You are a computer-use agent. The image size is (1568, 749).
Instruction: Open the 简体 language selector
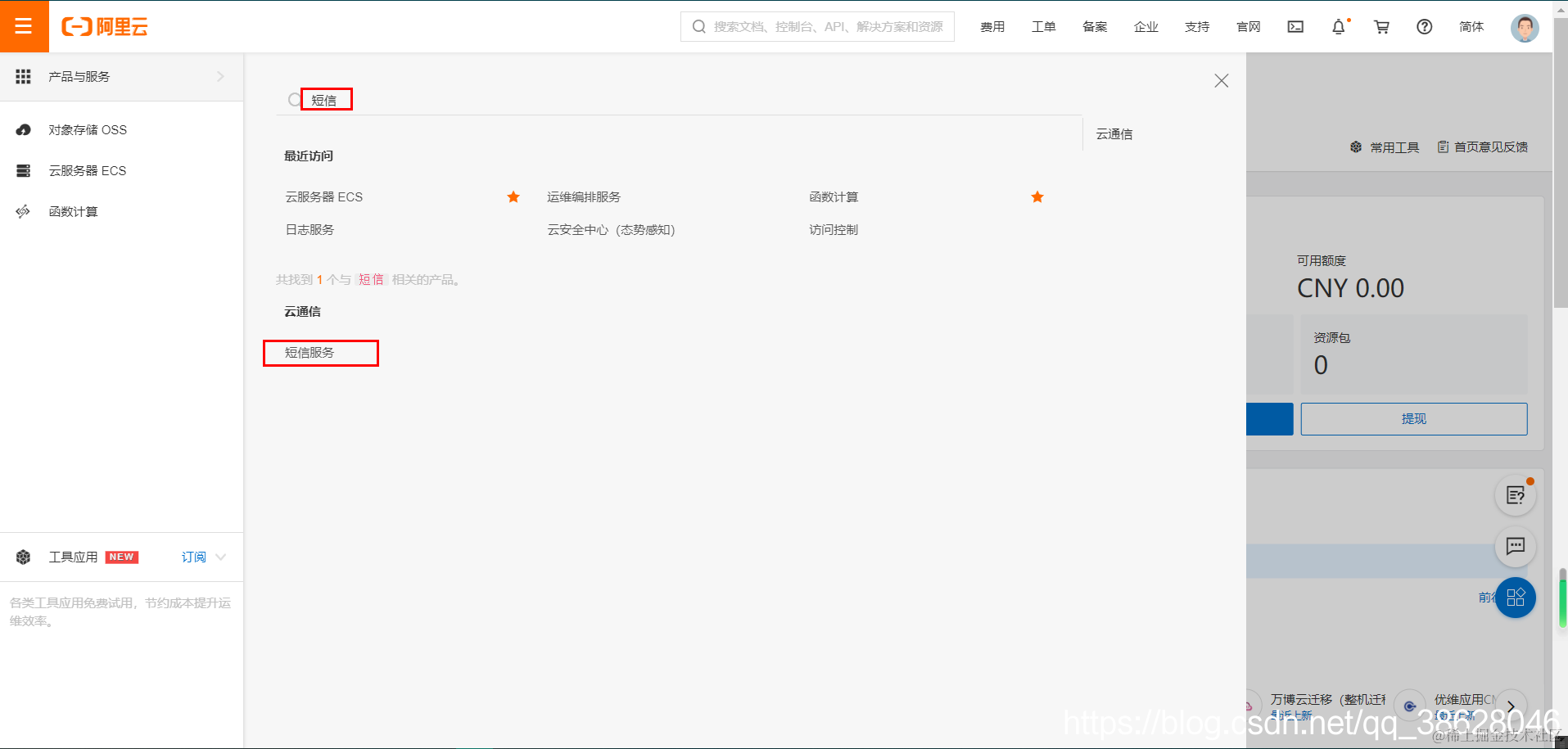(1471, 26)
